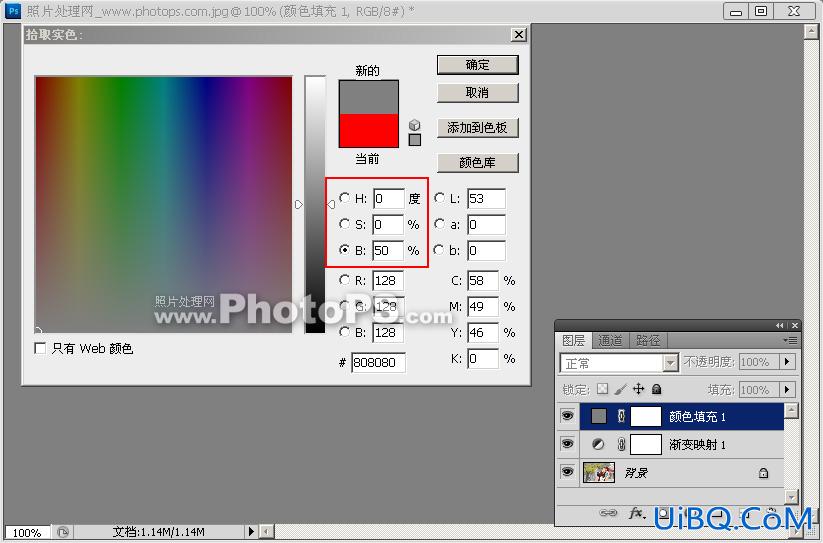Click the layers list scroll up arrow
Image resolution: width=823 pixels, height=543 pixels.
point(792,410)
